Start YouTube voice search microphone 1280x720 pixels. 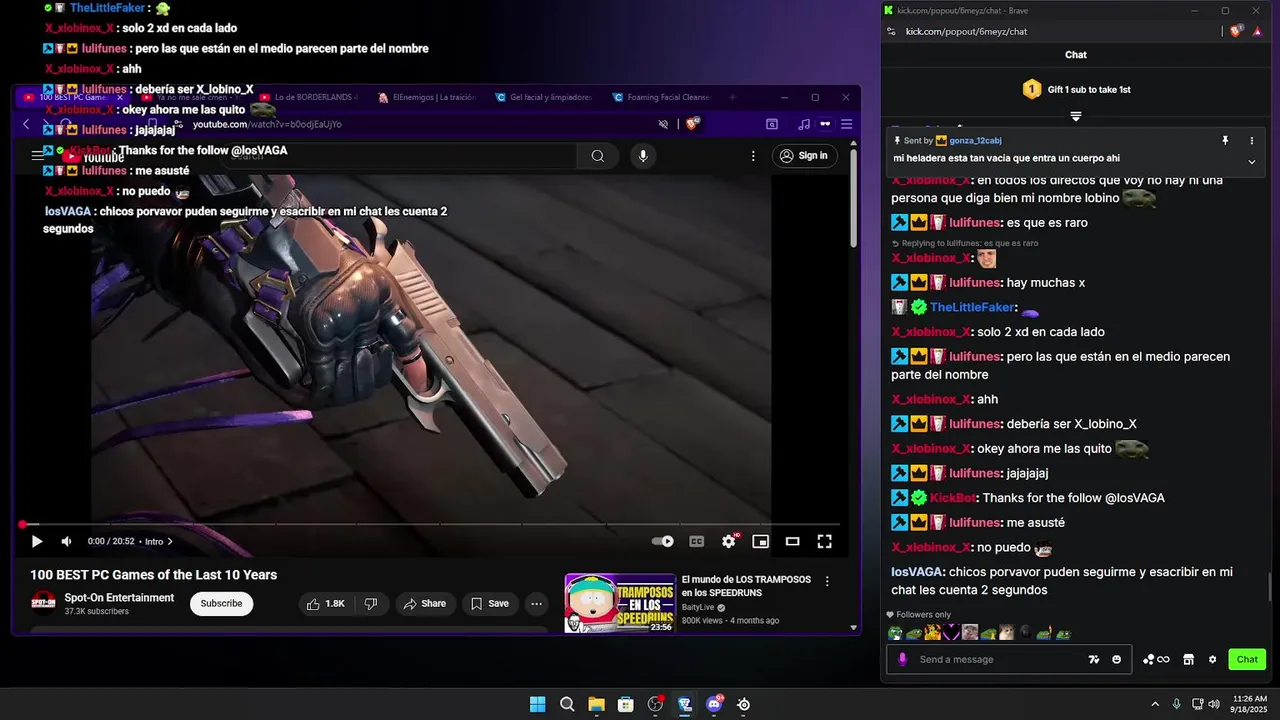pos(643,156)
